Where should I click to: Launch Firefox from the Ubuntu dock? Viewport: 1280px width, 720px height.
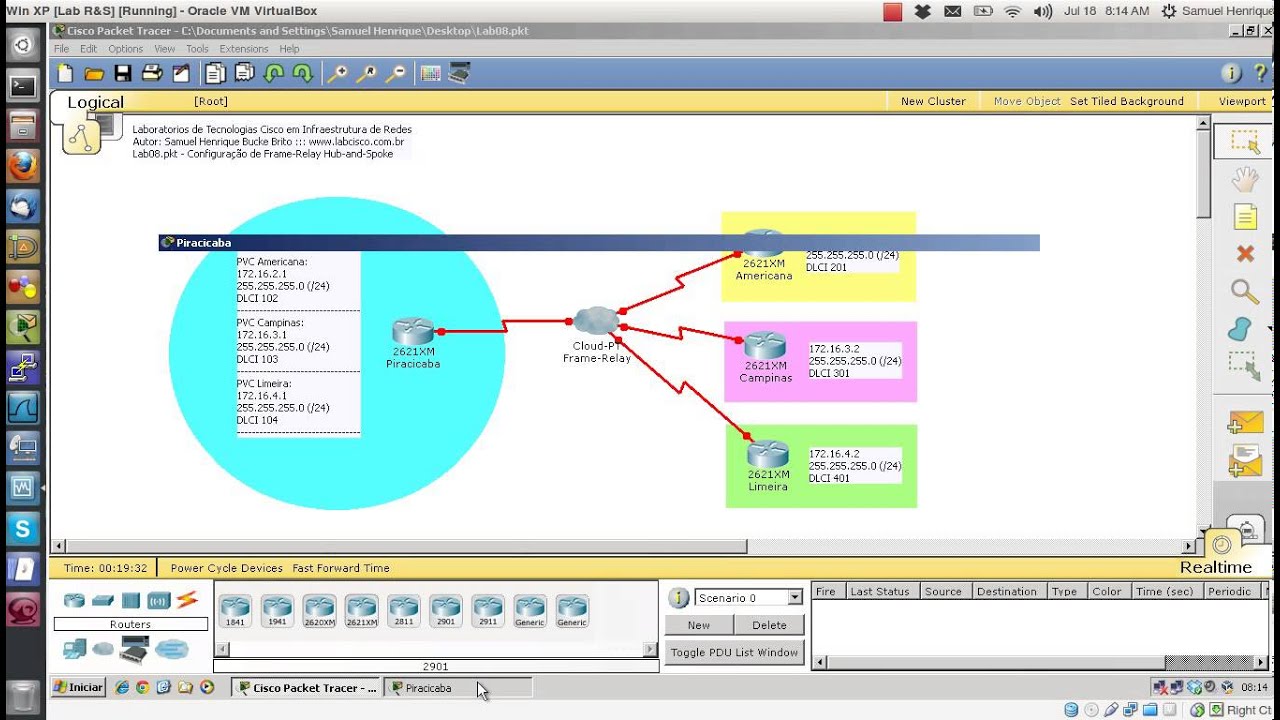(22, 166)
